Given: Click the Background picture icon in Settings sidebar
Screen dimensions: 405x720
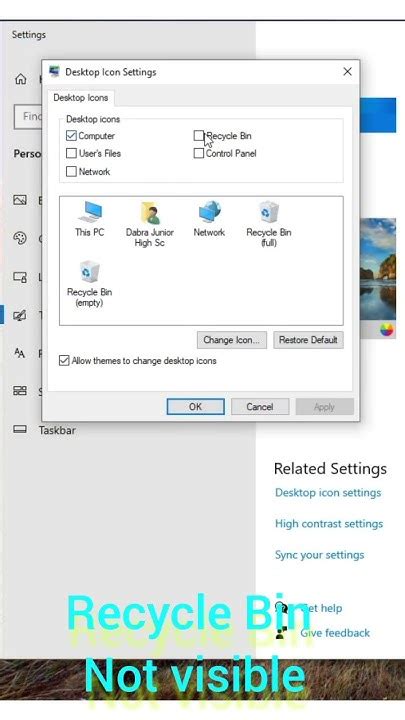Looking at the screenshot, I should [x=20, y=200].
